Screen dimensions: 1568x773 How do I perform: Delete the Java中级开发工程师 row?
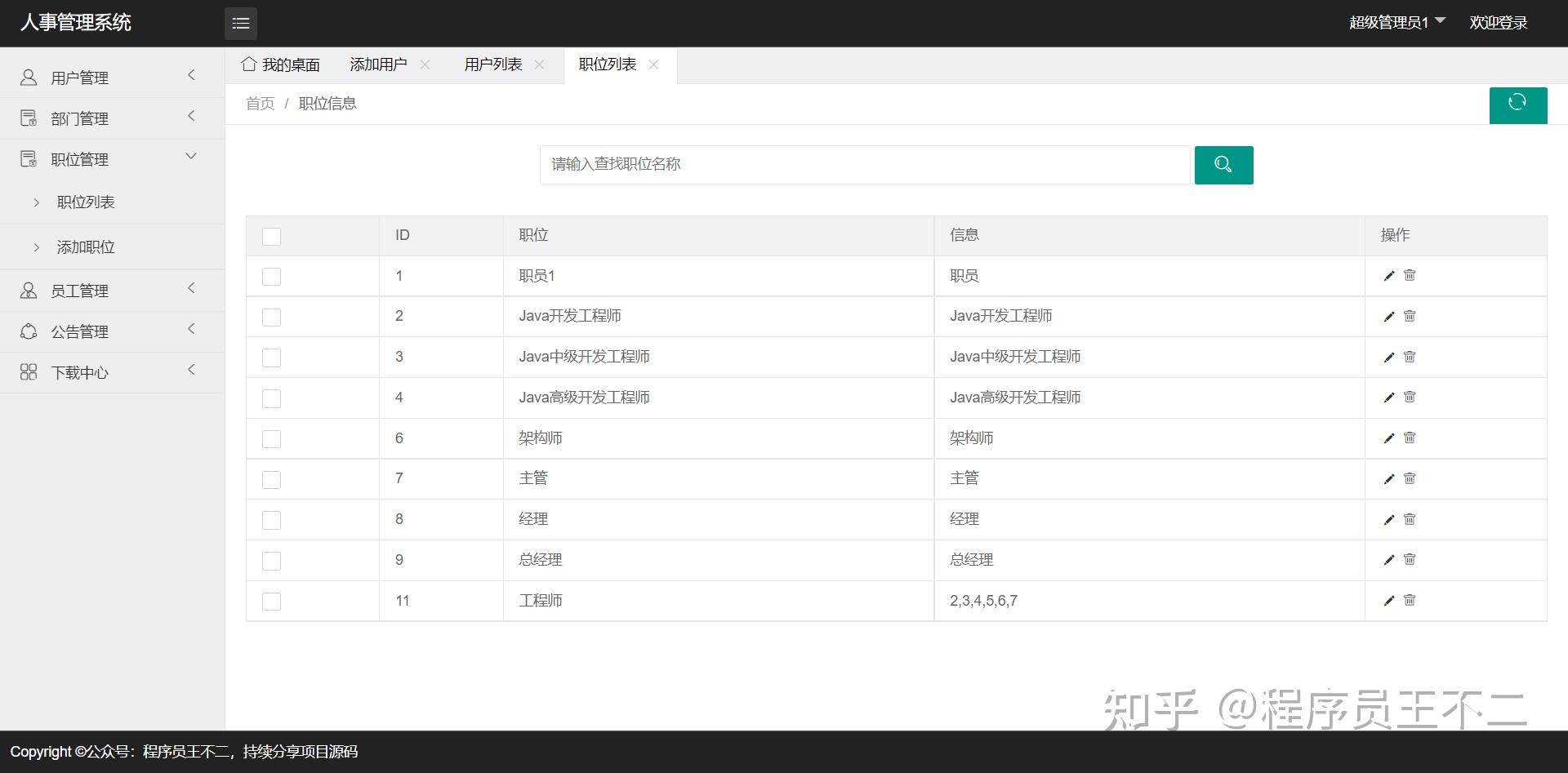tap(1410, 357)
